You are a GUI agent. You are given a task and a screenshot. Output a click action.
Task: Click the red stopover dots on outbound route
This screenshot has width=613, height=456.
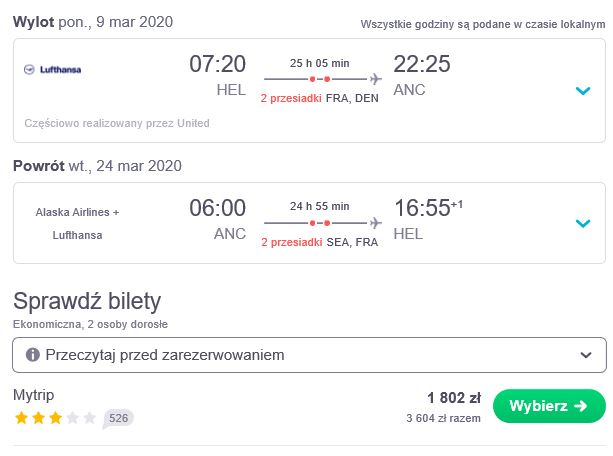click(320, 79)
